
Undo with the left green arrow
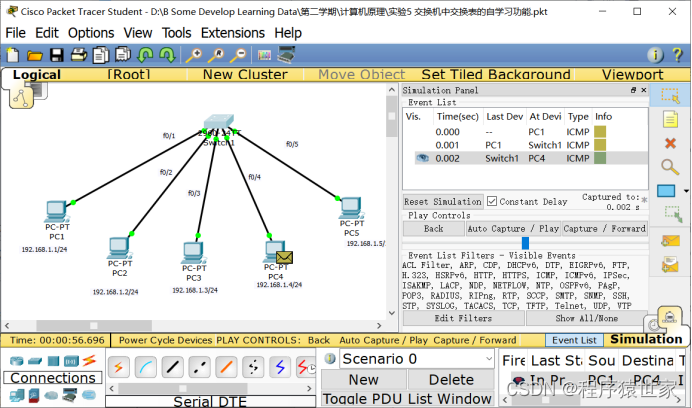(145, 55)
